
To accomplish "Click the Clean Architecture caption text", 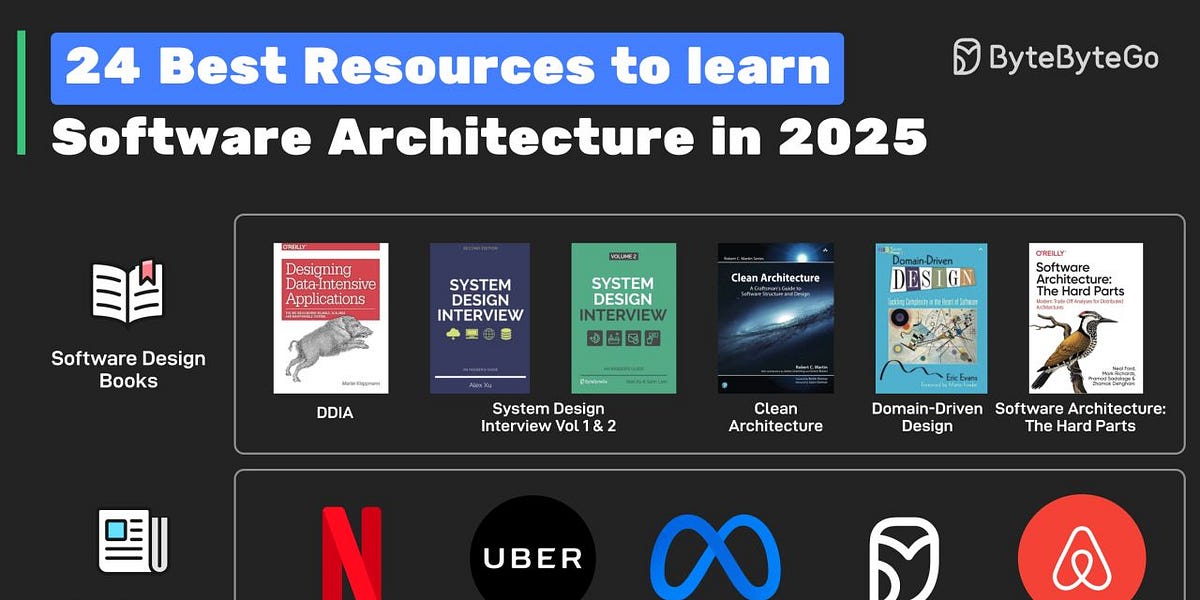I will coord(776,417).
